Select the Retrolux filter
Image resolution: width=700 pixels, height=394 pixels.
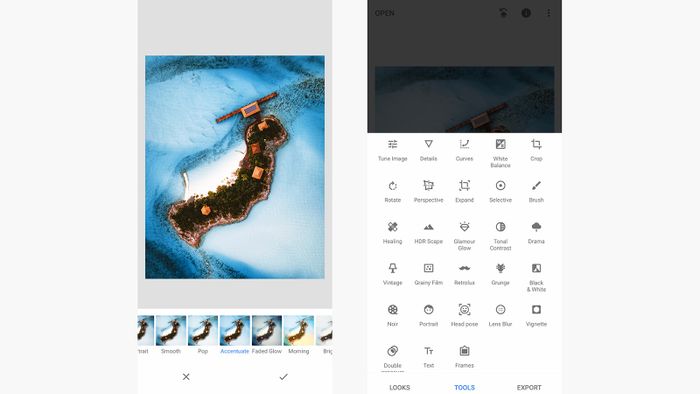point(464,274)
